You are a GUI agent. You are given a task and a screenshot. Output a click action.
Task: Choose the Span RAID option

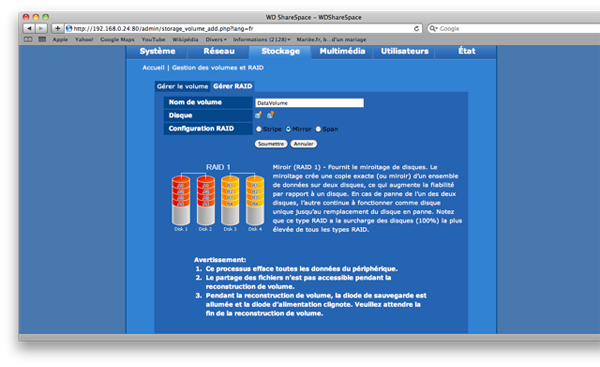pyautogui.click(x=318, y=129)
